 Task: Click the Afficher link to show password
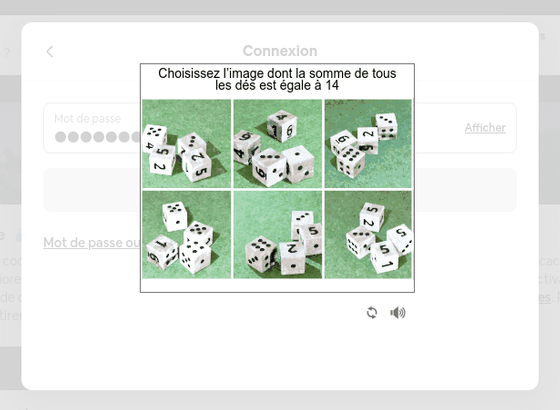point(485,128)
